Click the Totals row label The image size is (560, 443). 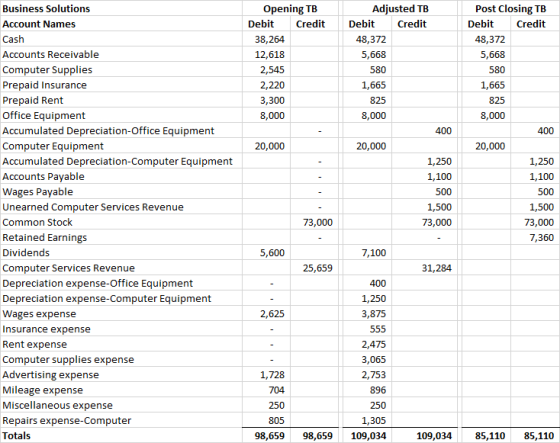[x=16, y=436]
